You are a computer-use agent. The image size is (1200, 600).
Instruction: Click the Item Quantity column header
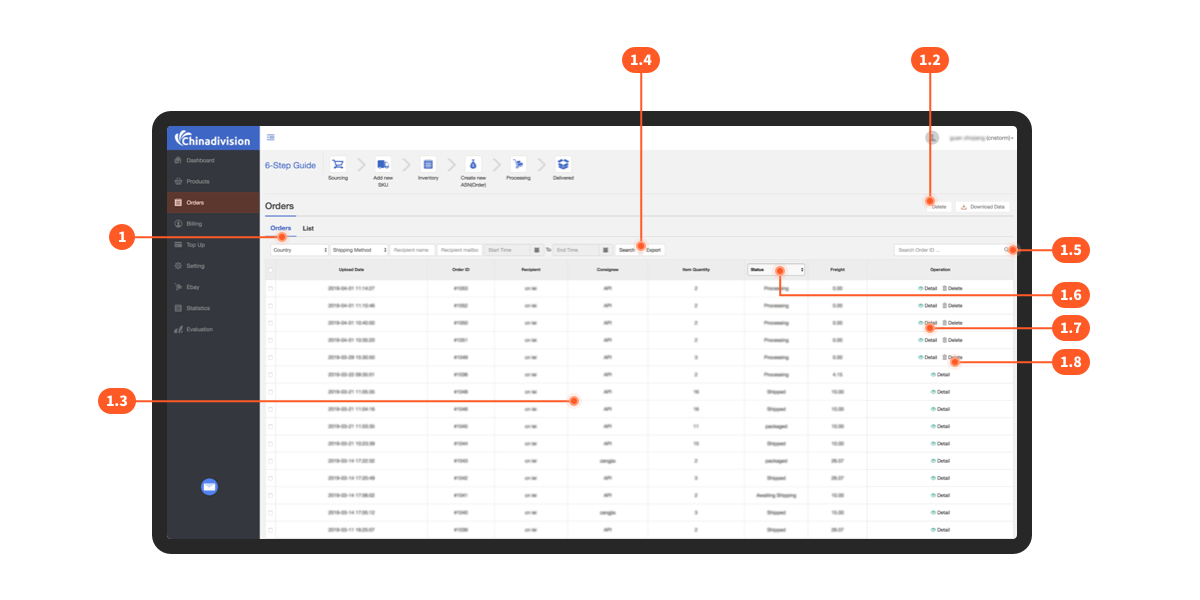point(695,270)
